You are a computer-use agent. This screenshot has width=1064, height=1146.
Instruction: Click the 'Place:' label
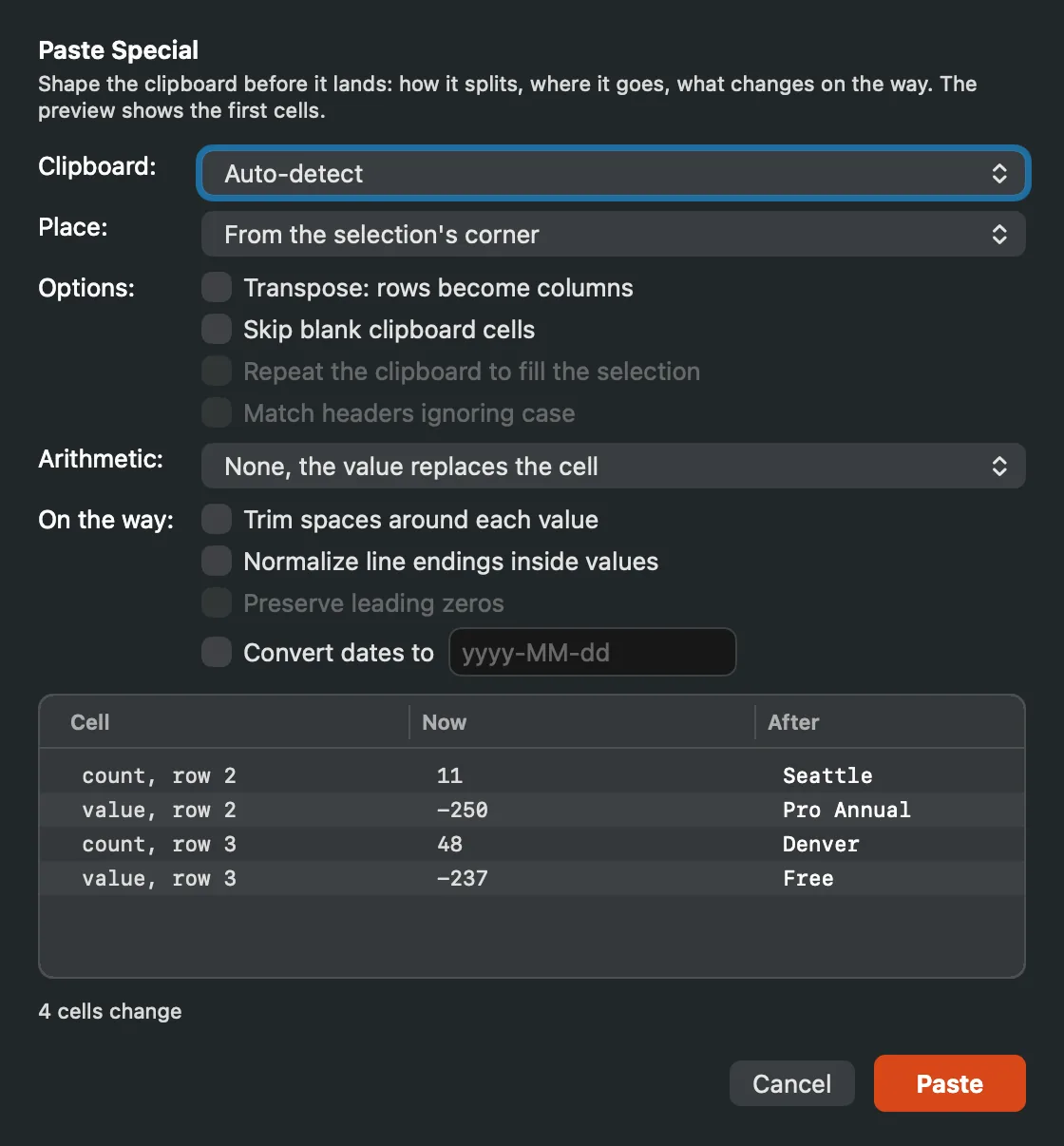[73, 226]
